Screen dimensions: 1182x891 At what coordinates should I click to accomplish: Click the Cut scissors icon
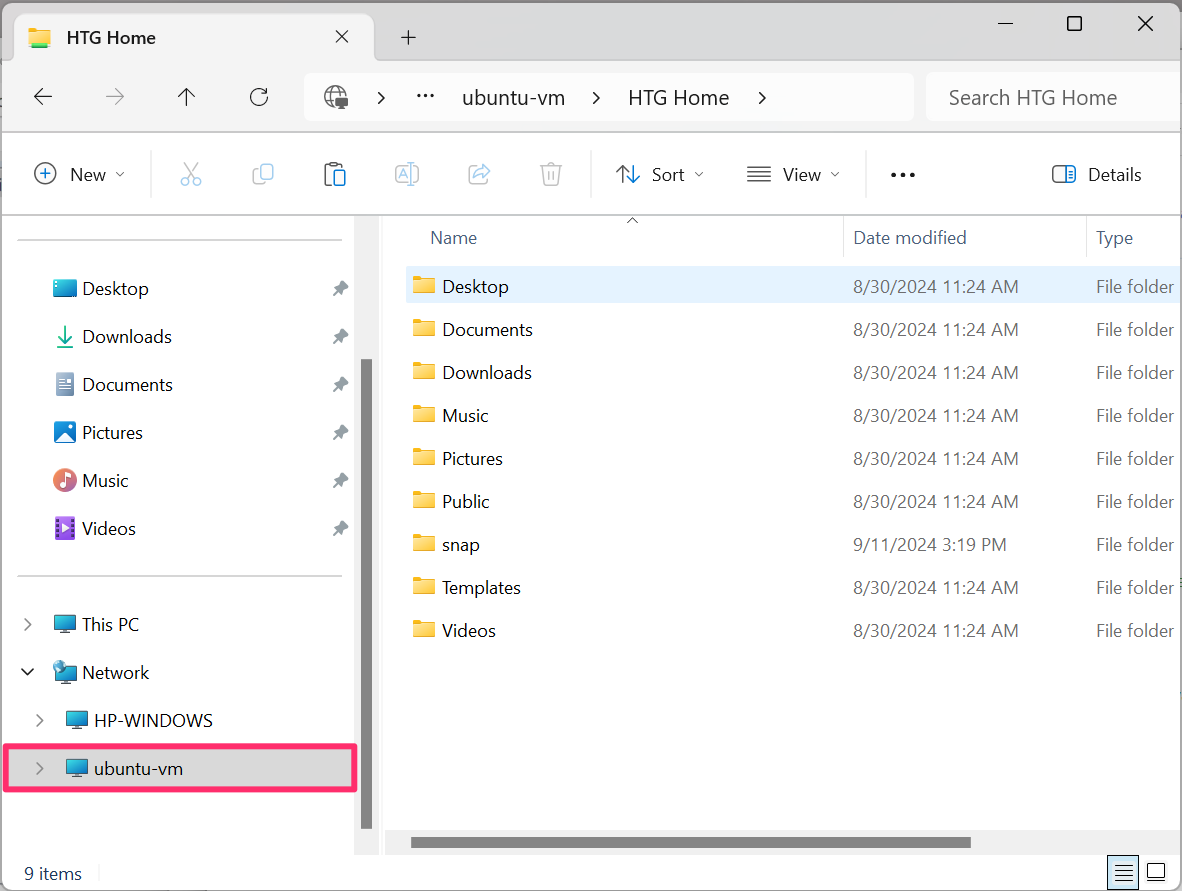pyautogui.click(x=191, y=174)
